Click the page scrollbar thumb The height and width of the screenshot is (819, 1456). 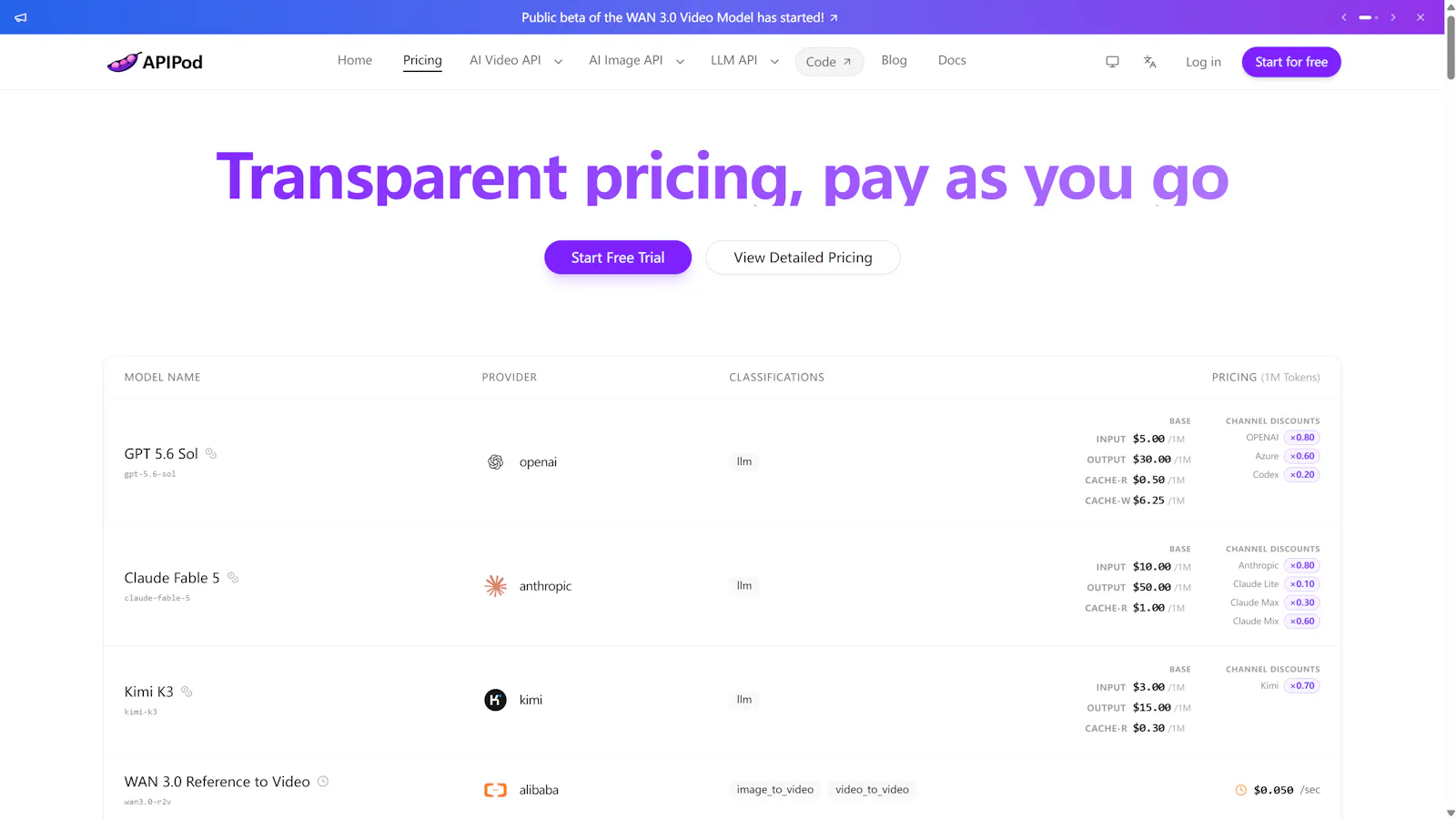pos(1451,45)
